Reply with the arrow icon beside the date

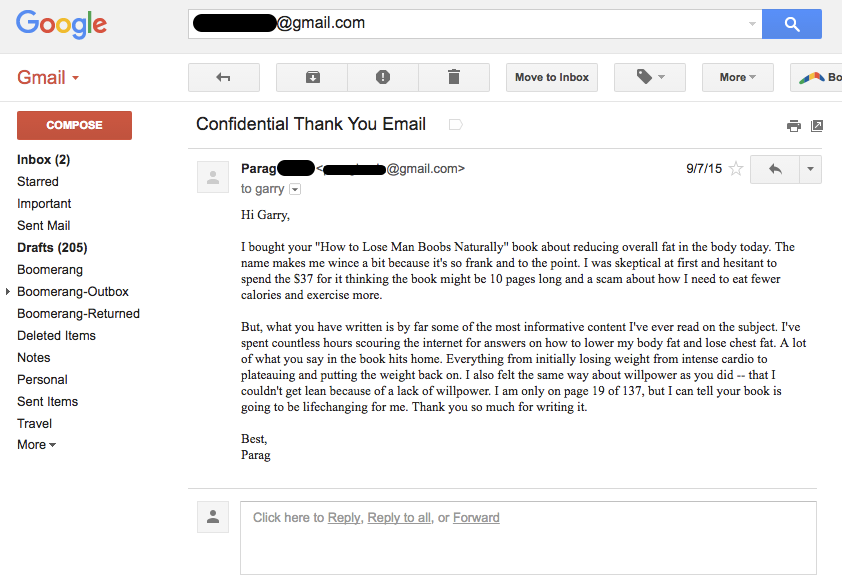(x=775, y=169)
